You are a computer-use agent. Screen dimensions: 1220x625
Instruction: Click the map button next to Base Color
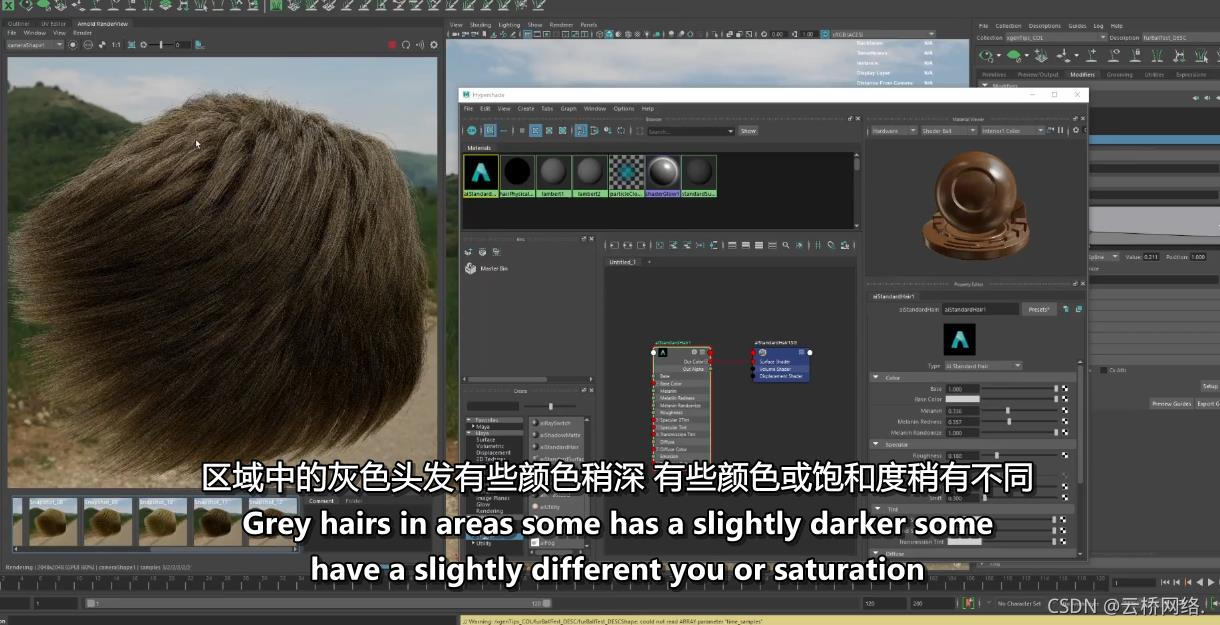click(x=1064, y=399)
